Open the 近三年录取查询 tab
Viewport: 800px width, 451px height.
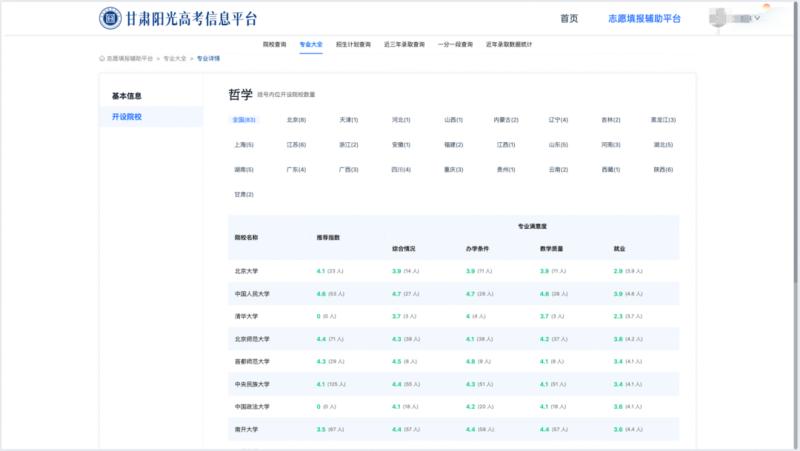(x=404, y=45)
